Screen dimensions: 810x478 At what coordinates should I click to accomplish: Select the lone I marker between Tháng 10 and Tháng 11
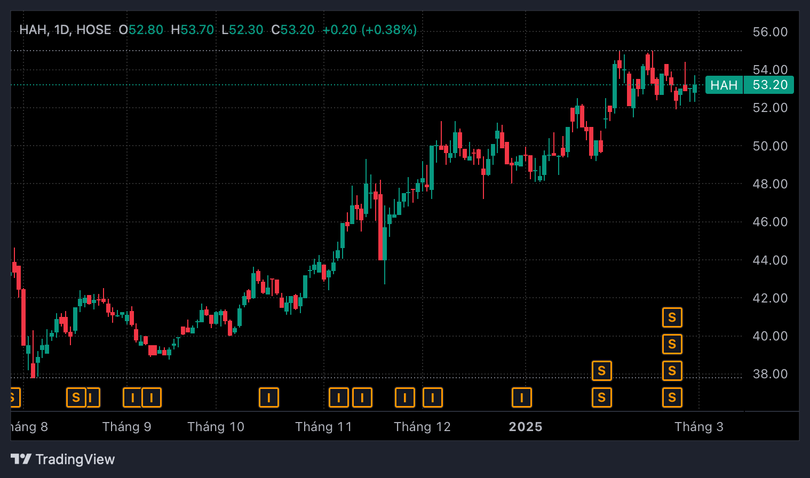tap(268, 398)
